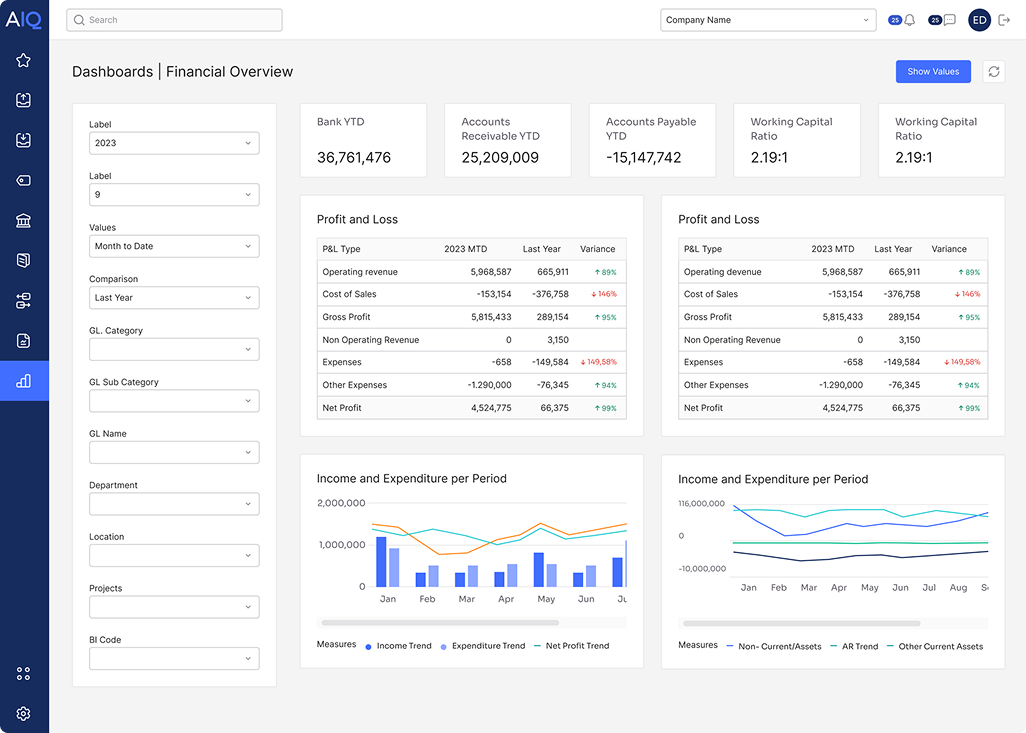Open notifications via the bell icon
Screen dimensions: 1026x733
908,19
